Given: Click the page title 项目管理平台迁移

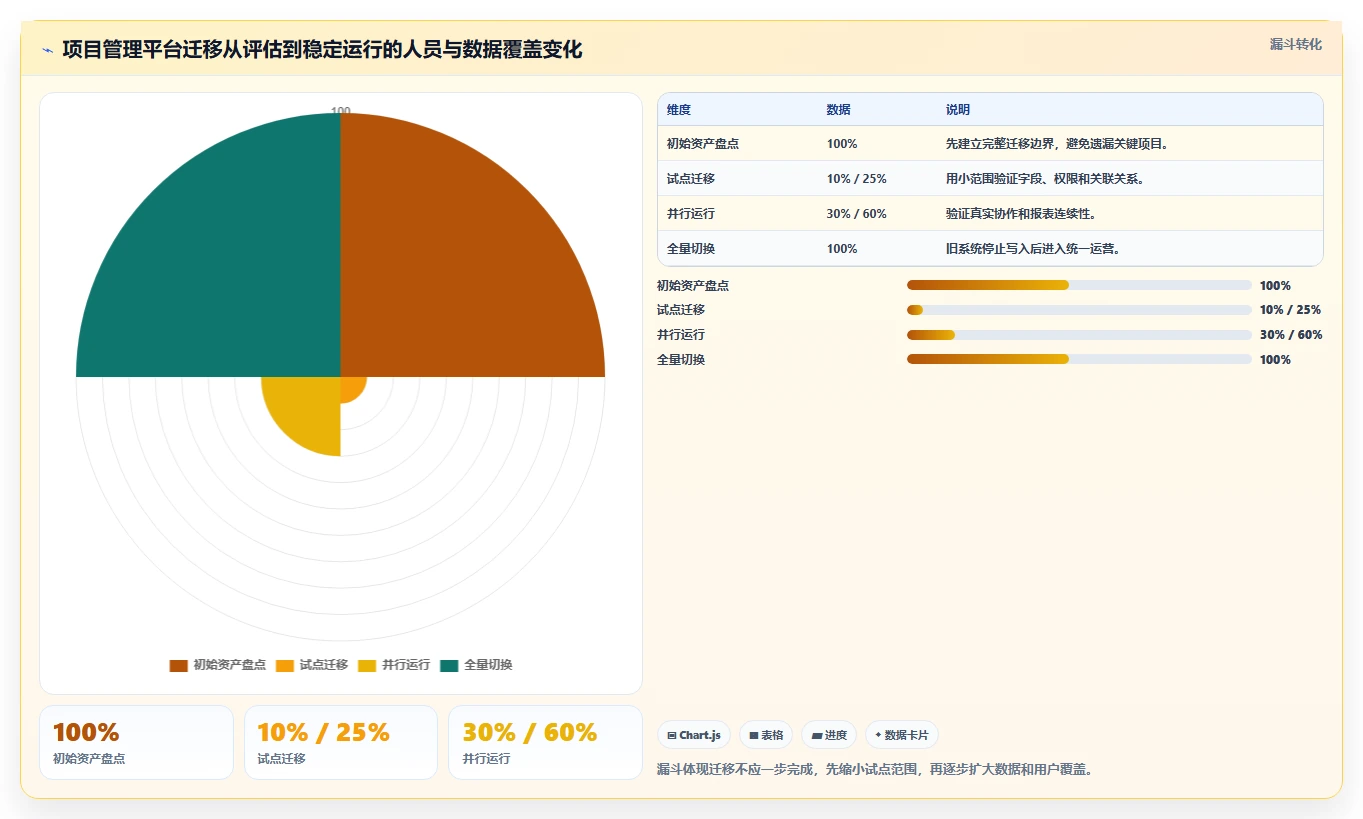Looking at the screenshot, I should coord(322,49).
